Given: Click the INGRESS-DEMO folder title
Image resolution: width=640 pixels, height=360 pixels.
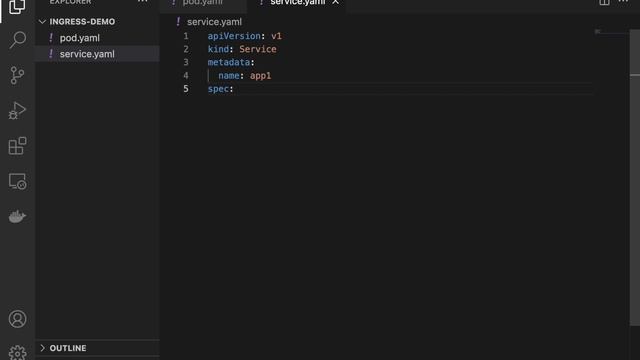Looking at the screenshot, I should 82,22.
